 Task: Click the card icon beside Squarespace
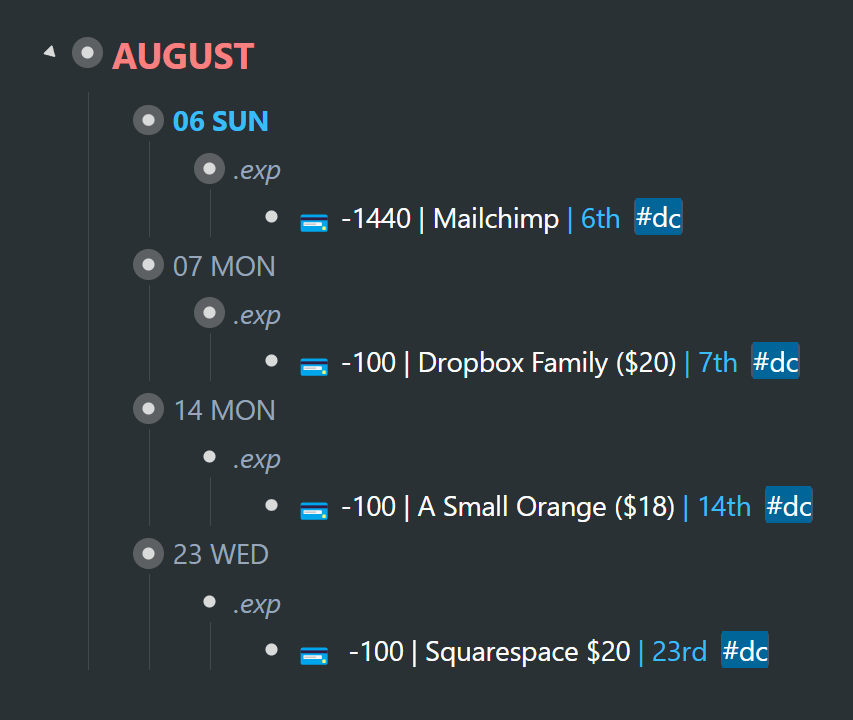314,655
